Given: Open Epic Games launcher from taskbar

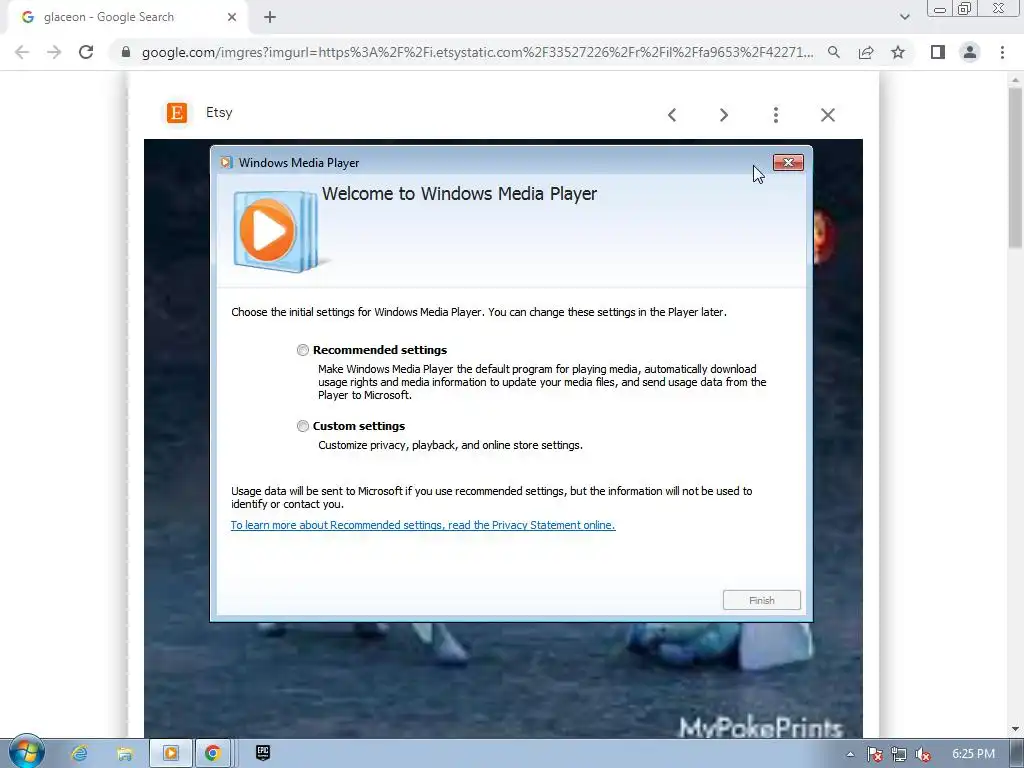Looking at the screenshot, I should click(263, 753).
